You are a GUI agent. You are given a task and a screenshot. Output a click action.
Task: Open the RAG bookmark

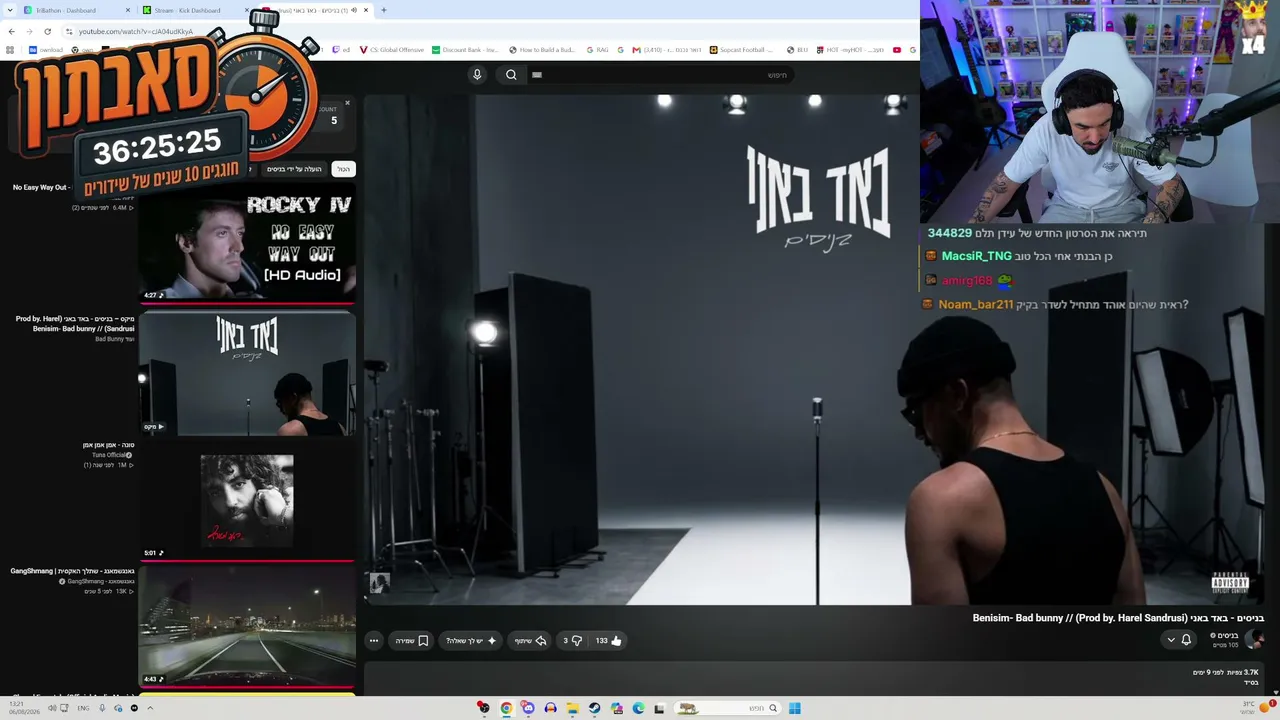[x=597, y=50]
